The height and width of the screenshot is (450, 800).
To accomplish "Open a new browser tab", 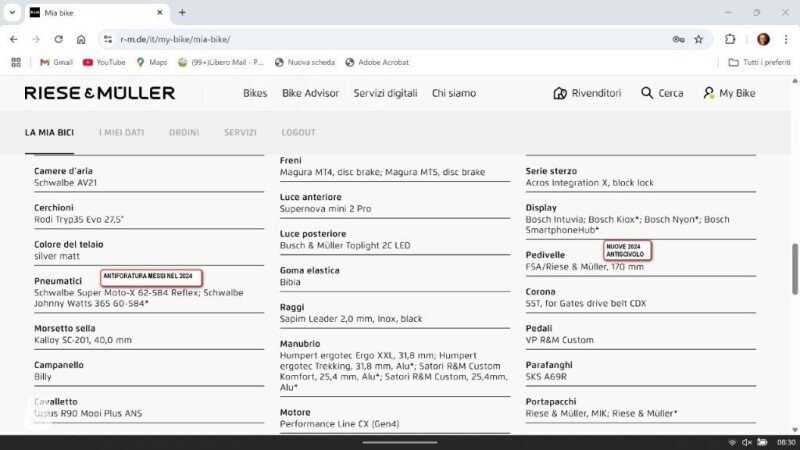I will [182, 13].
